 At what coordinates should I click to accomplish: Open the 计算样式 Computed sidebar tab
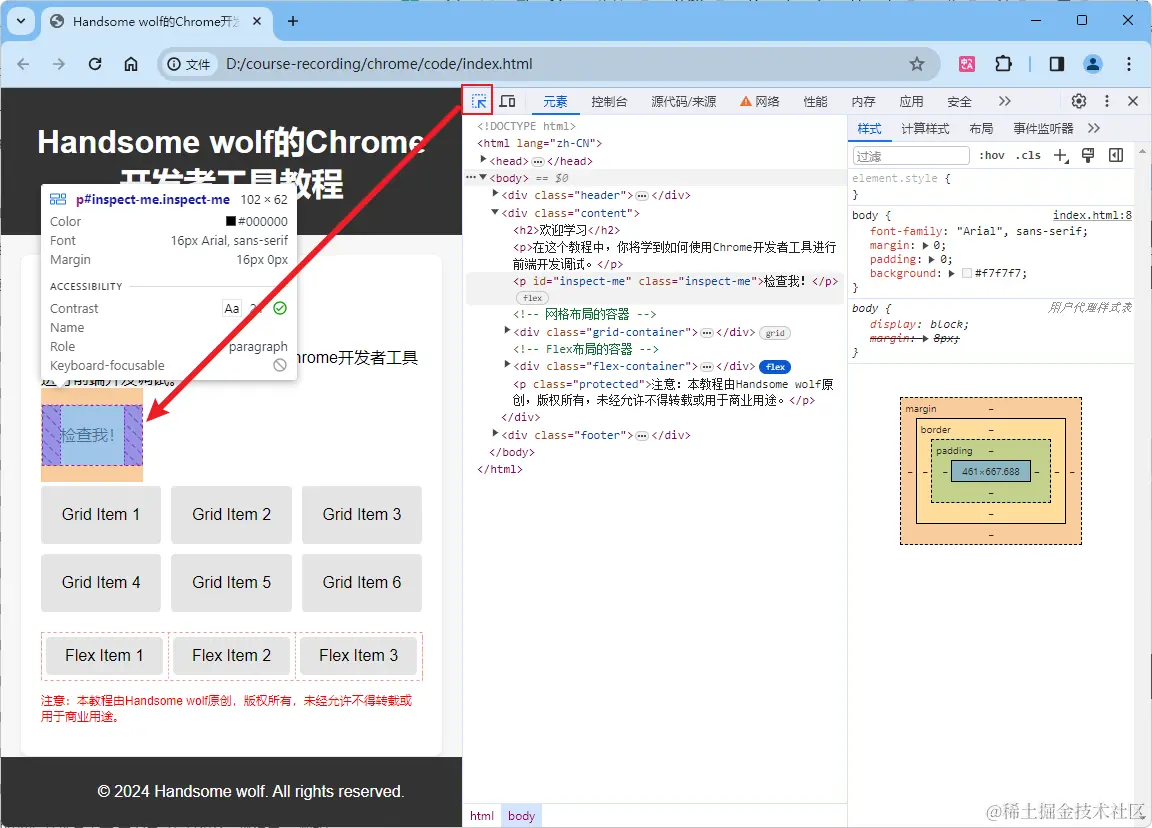925,129
